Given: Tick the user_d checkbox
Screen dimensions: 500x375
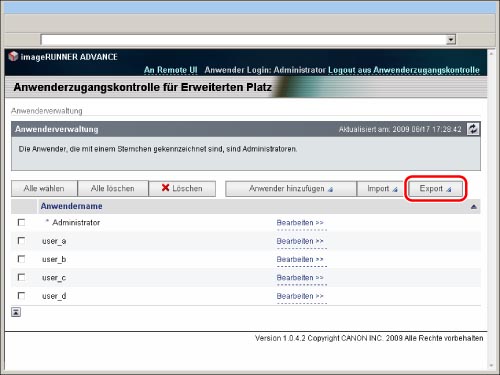Looking at the screenshot, I should (21, 295).
